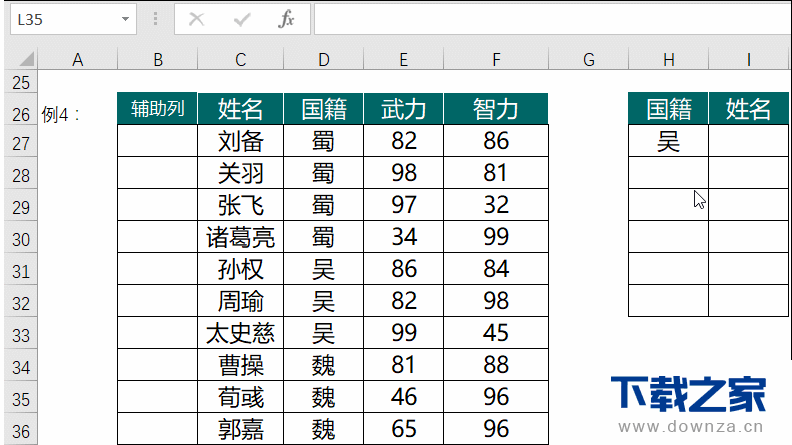Image resolution: width=792 pixels, height=445 pixels.
Task: Click 太史慈's 智力 value 45
Action: (496, 333)
